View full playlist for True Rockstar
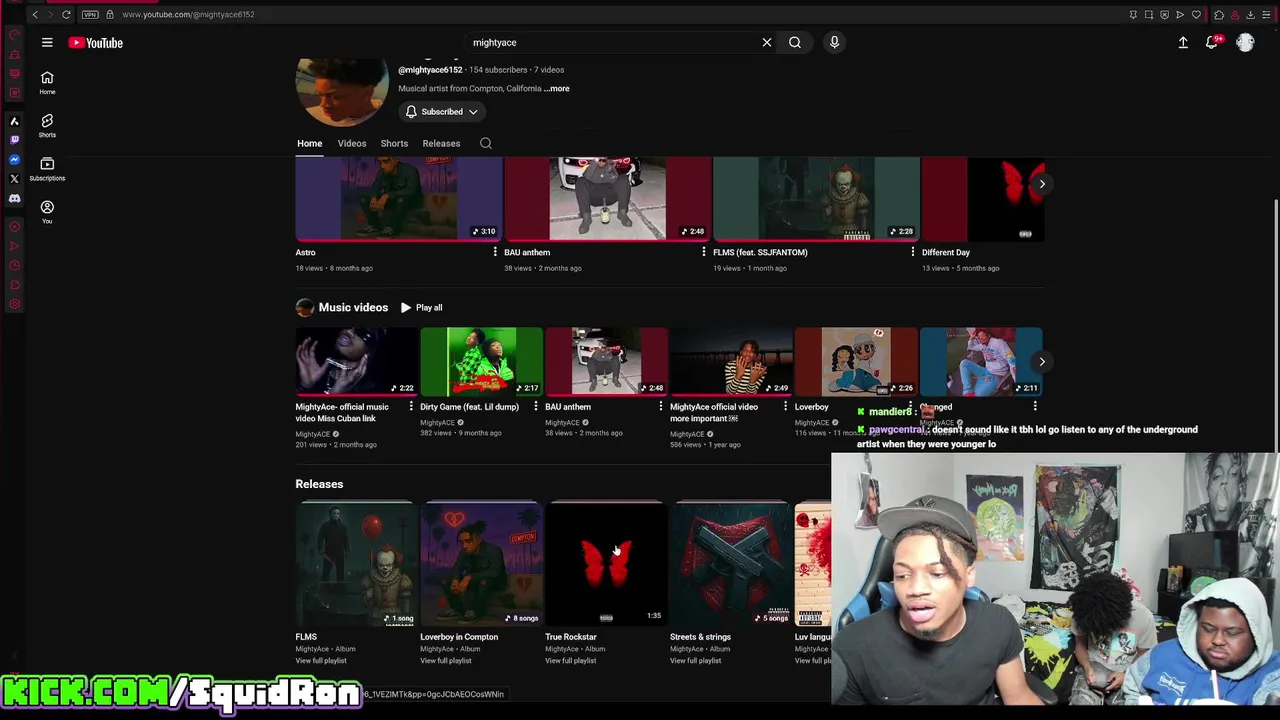This screenshot has width=1280, height=720. pyautogui.click(x=571, y=661)
